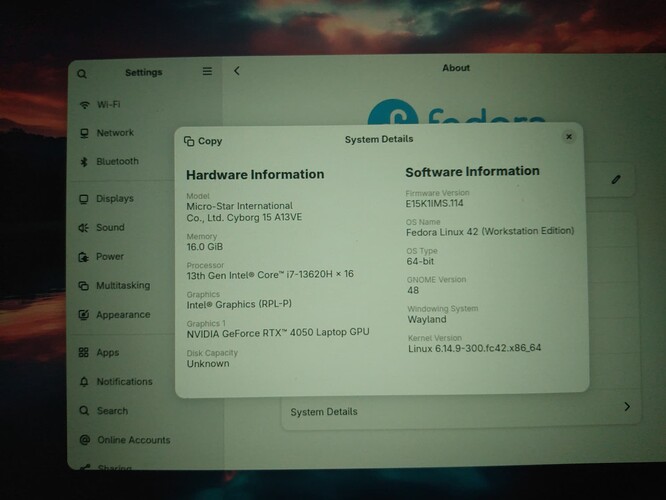This screenshot has height=500, width=666.
Task: Click the Online Accounts at-sign icon
Action: [85, 440]
